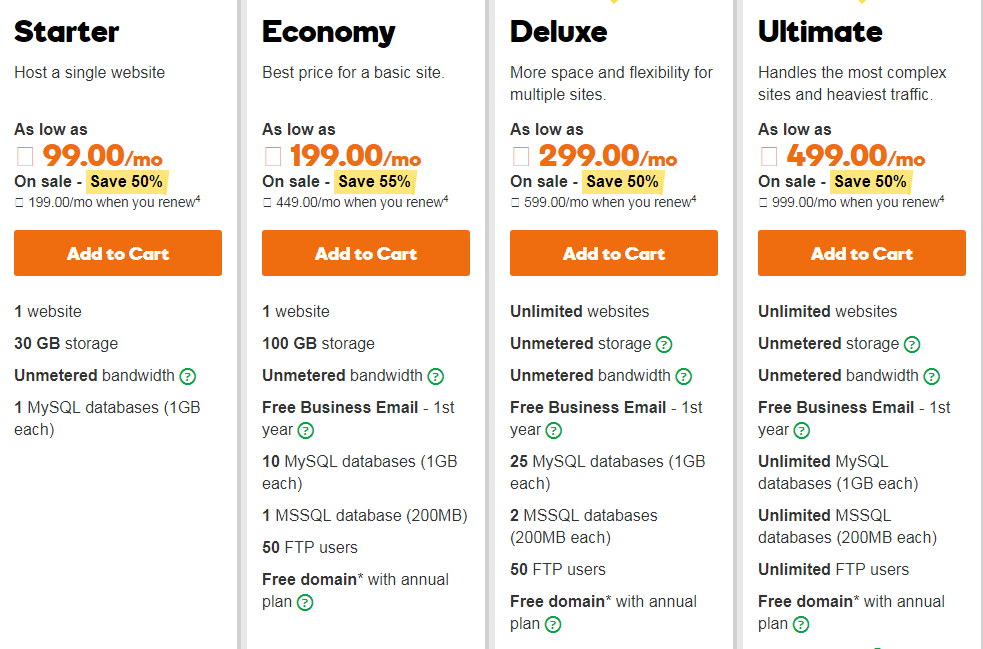Screen dimensions: 983x649
Task: Open help icon for Deluxe Free Business Email
Action: 554,431
